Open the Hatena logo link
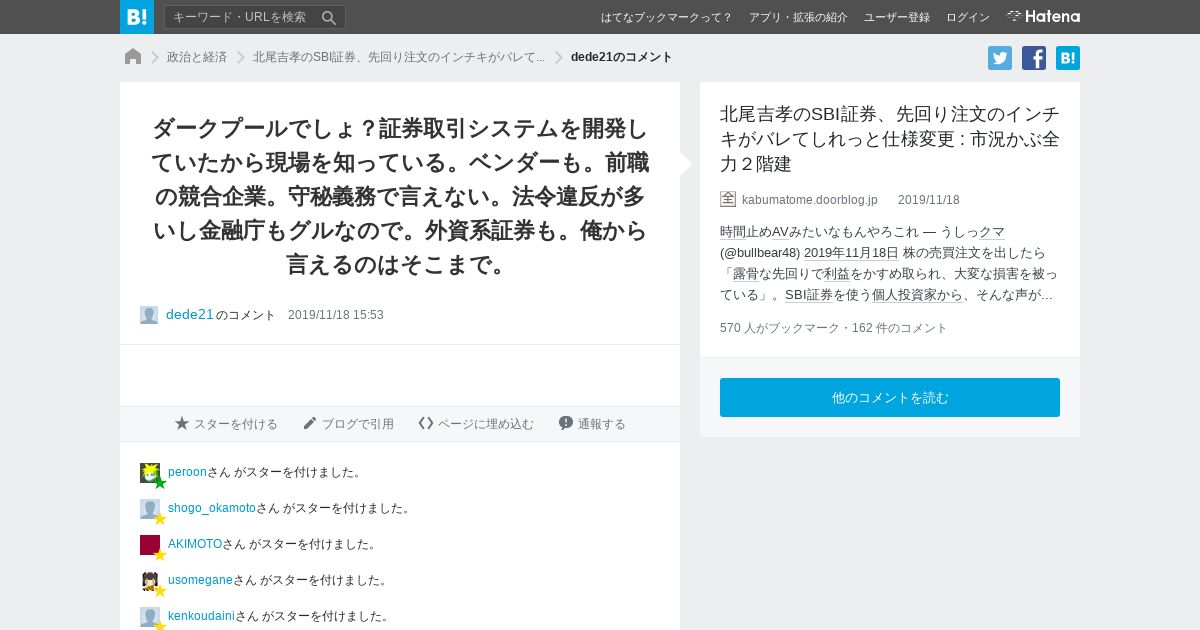 pos(1043,17)
